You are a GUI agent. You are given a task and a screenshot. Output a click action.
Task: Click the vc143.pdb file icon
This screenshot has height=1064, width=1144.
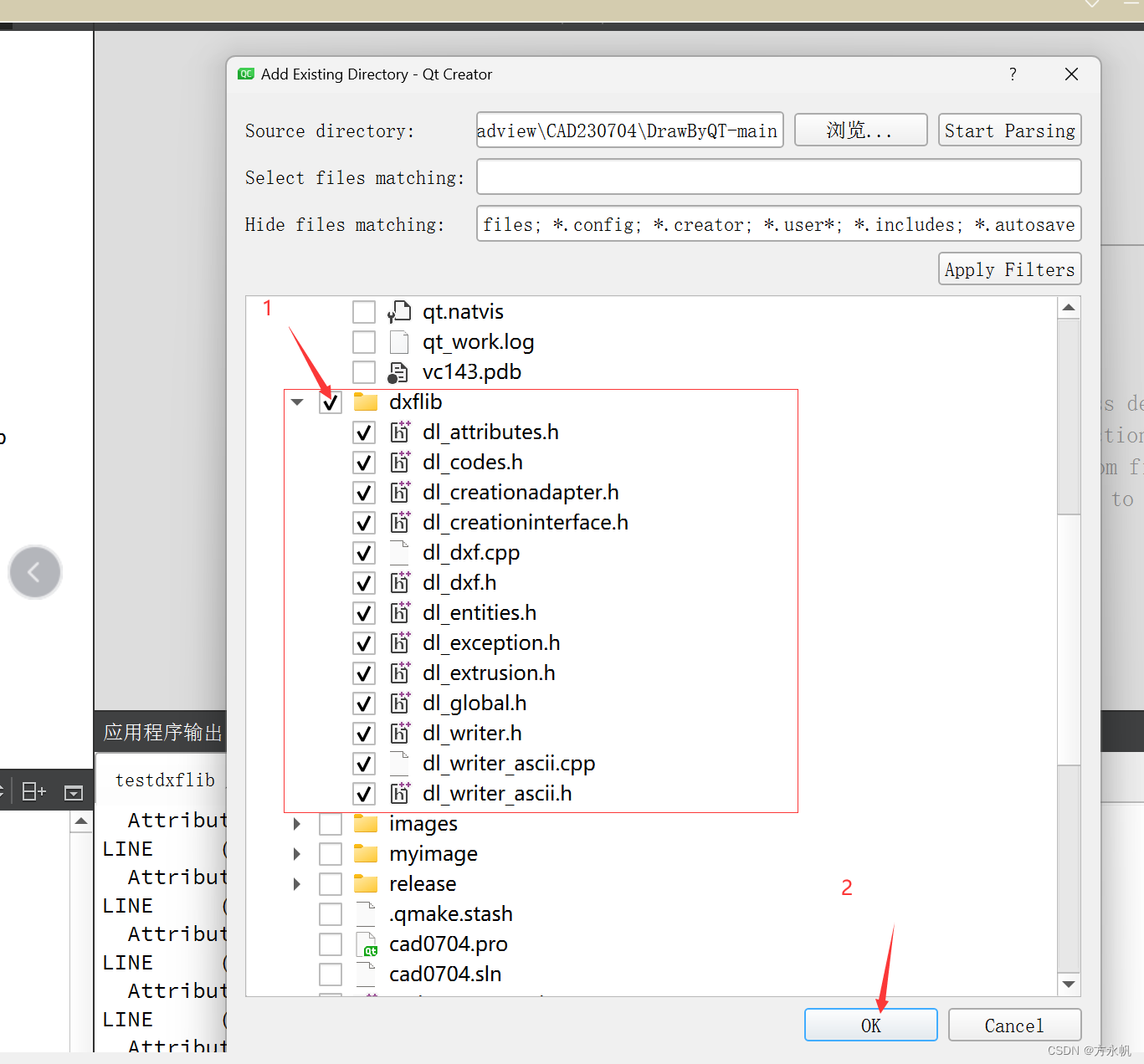pos(398,372)
